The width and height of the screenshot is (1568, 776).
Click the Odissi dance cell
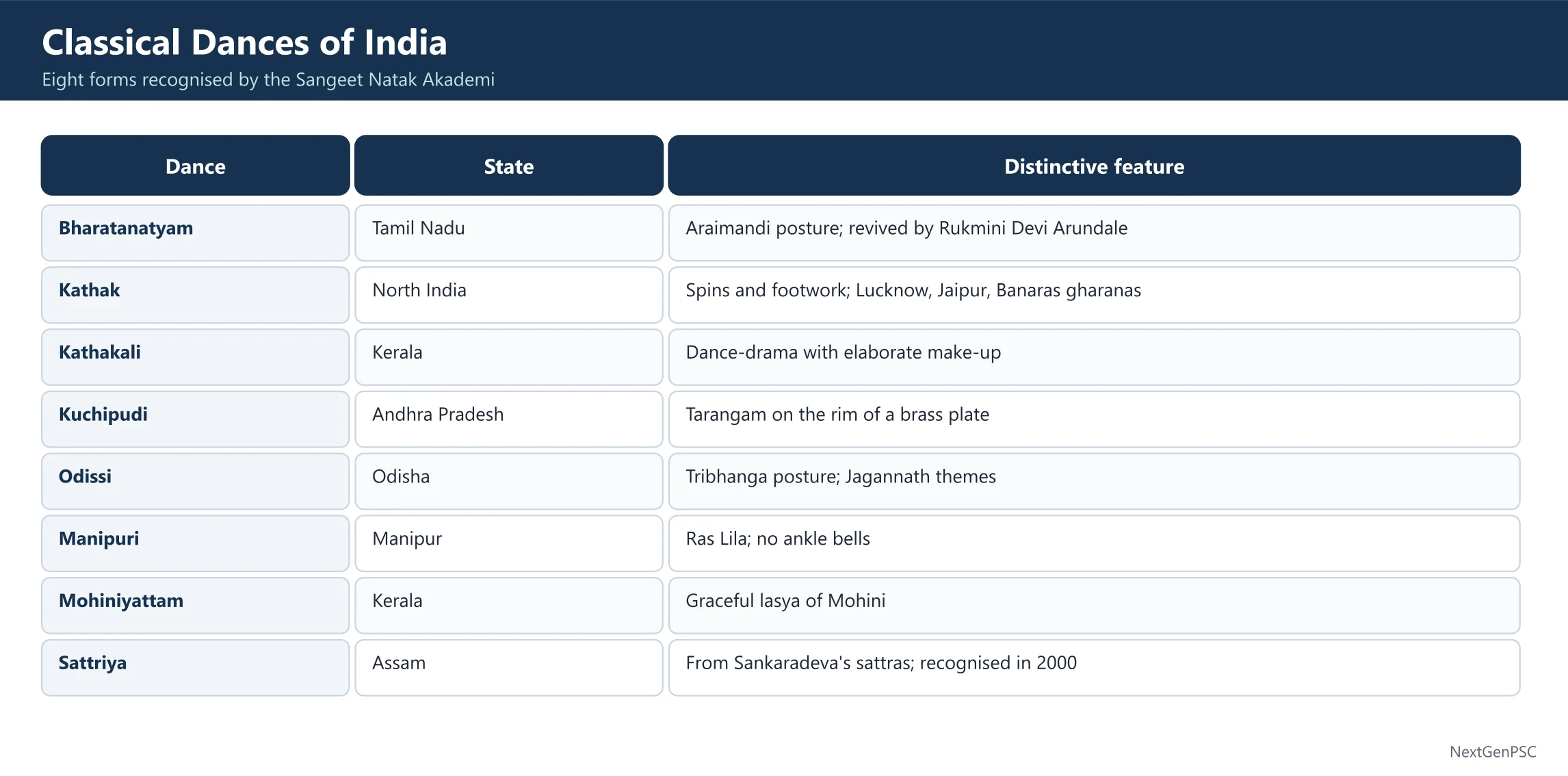click(195, 482)
